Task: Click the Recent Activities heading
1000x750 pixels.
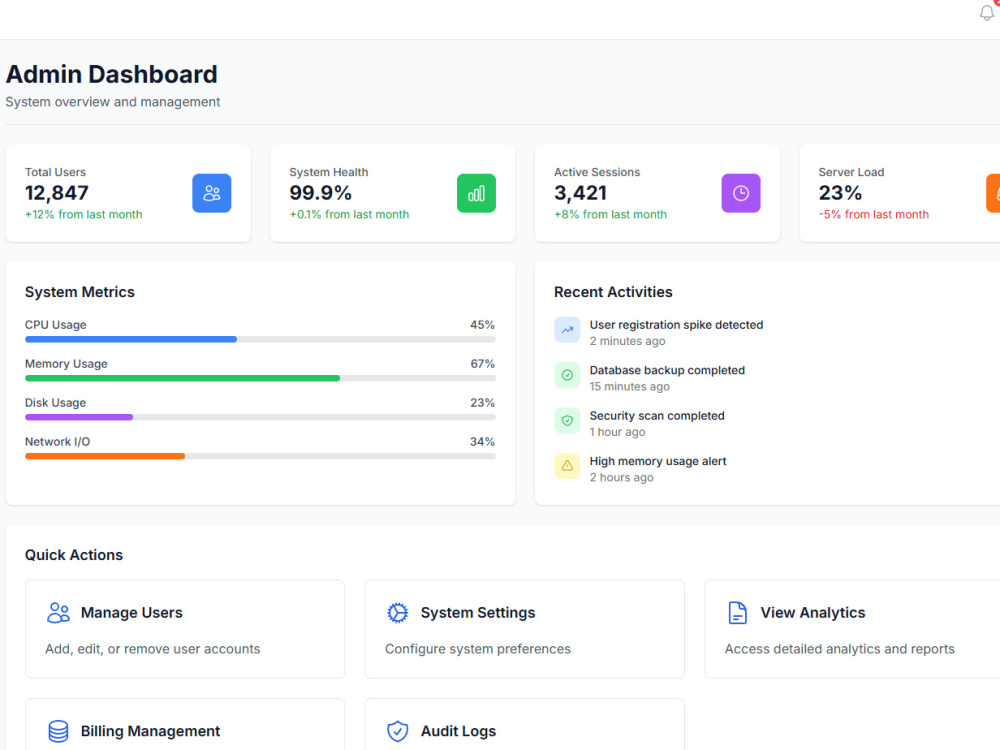Action: [613, 292]
